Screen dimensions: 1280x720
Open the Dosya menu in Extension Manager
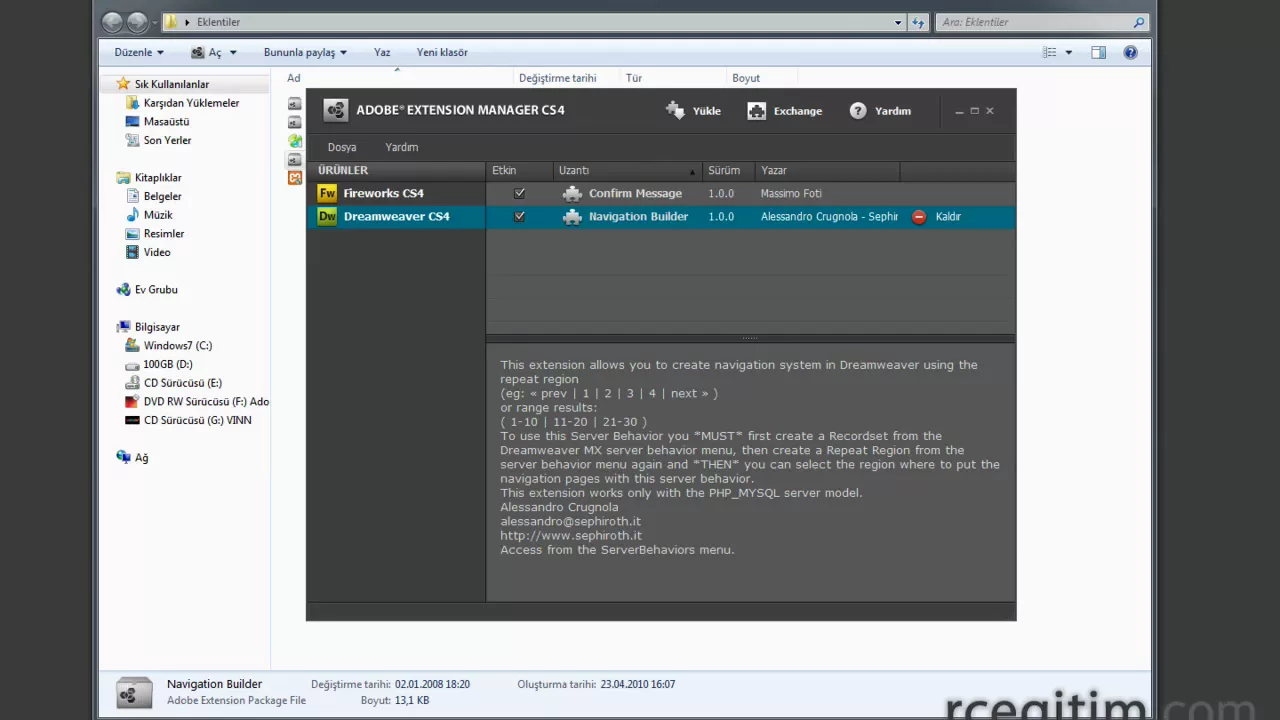(342, 147)
